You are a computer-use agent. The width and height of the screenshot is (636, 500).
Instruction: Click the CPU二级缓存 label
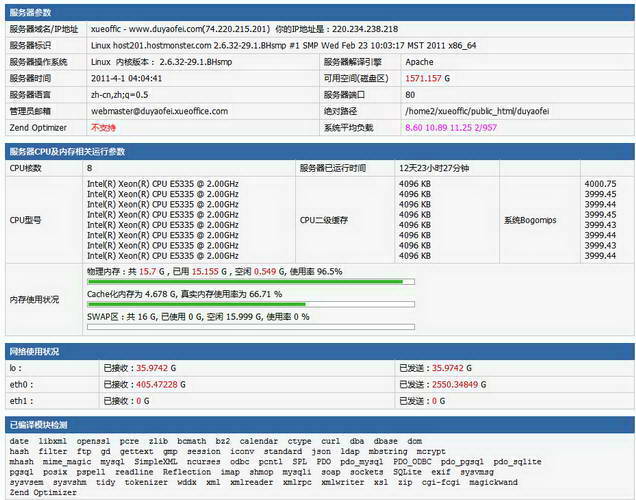pos(324,220)
